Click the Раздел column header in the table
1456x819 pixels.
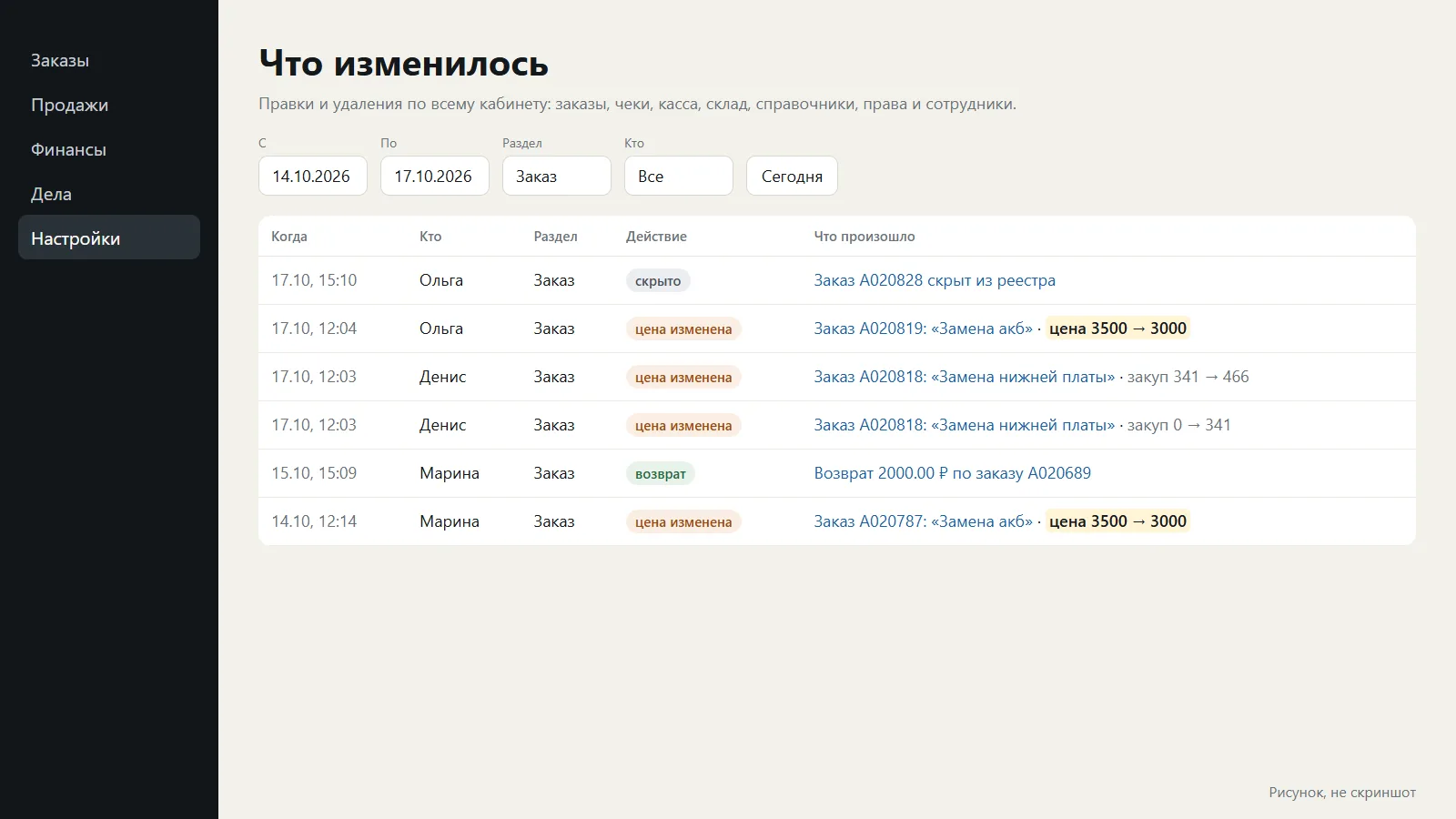[555, 237]
